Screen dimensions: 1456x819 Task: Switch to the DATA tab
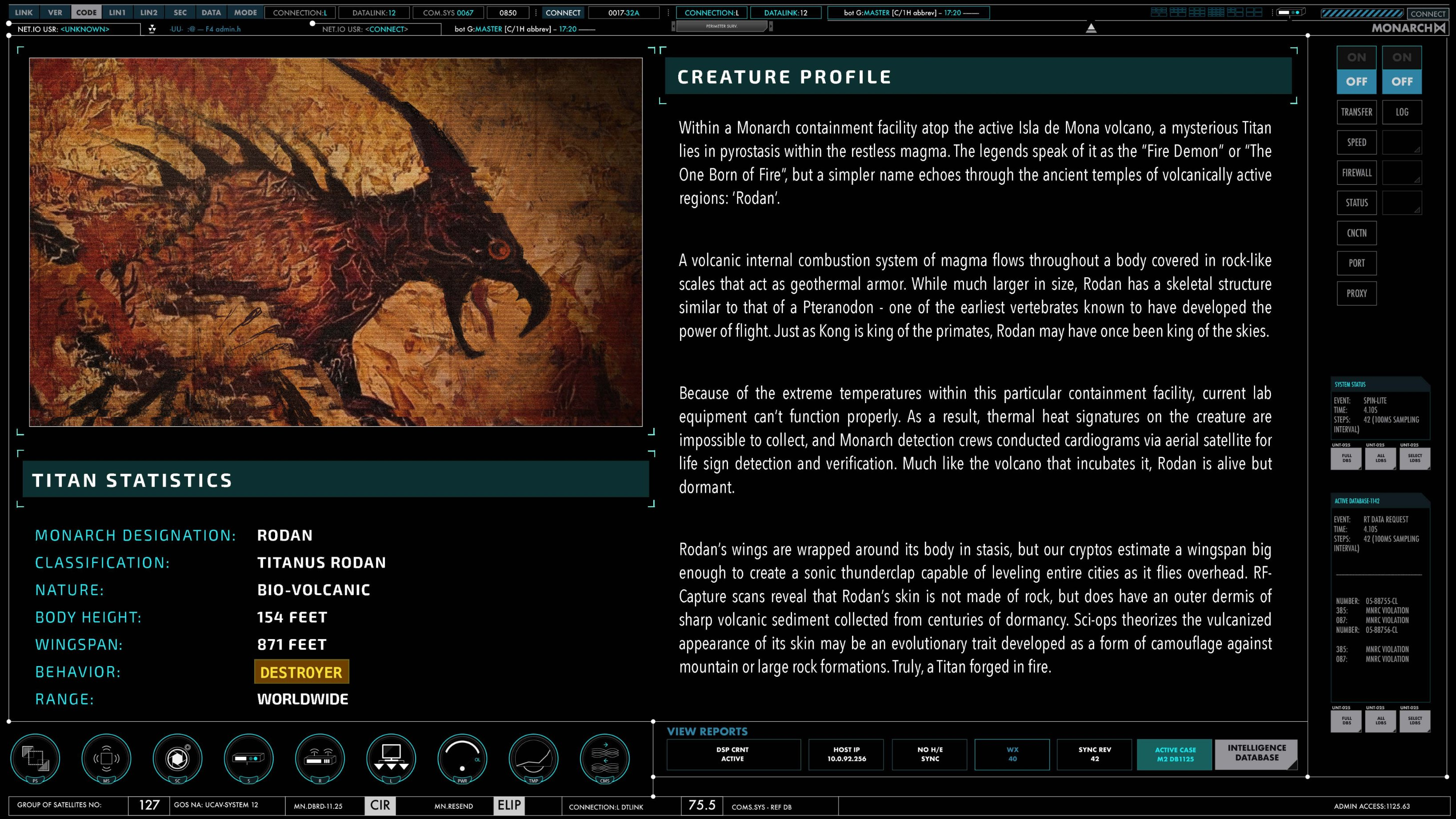point(212,12)
